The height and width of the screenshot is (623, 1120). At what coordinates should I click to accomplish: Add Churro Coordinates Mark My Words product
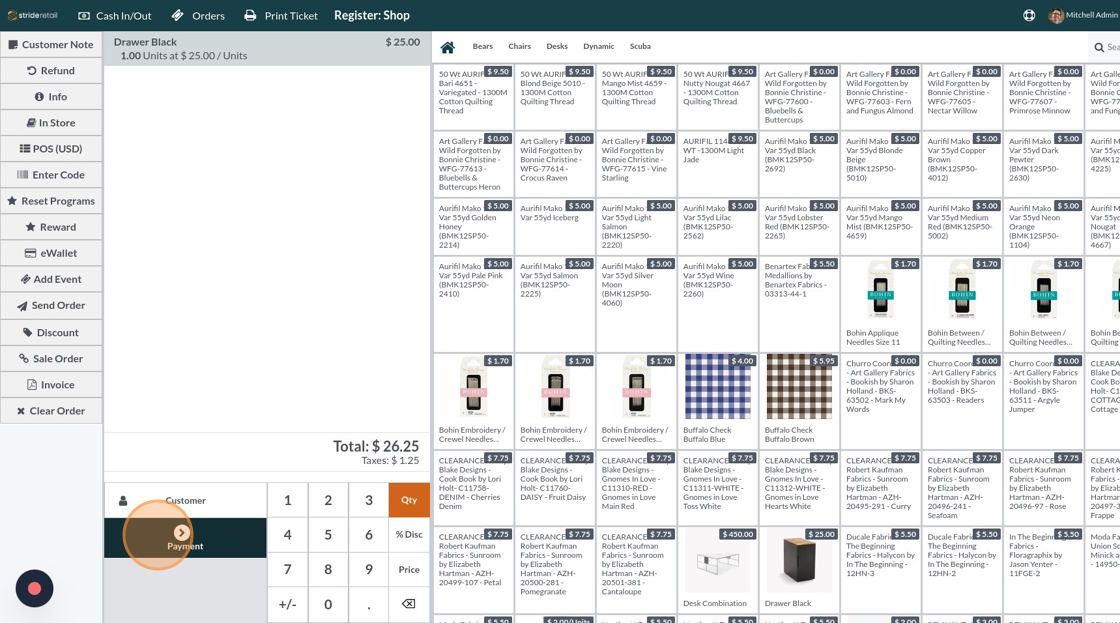point(880,400)
